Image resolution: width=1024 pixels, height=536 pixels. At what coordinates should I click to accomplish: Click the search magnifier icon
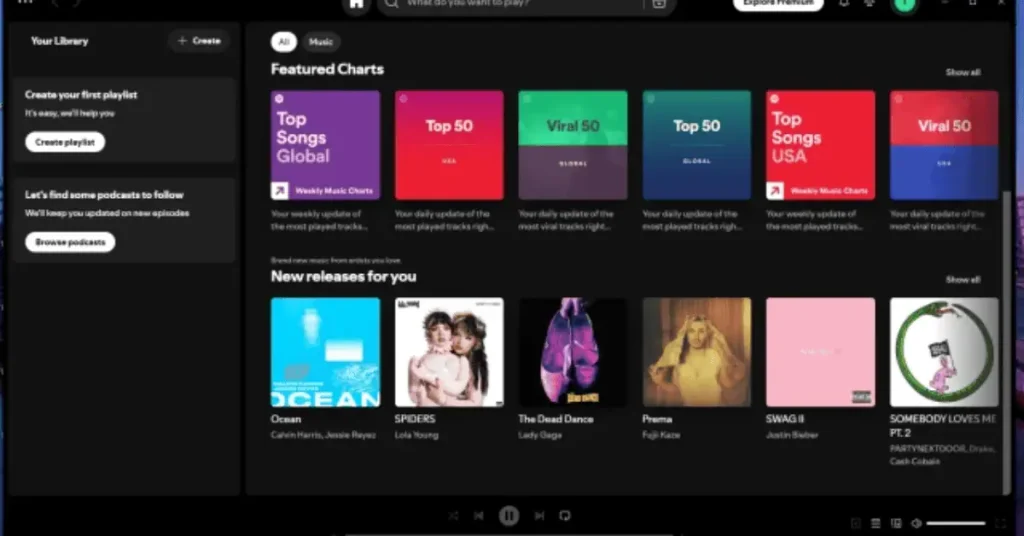click(x=391, y=4)
